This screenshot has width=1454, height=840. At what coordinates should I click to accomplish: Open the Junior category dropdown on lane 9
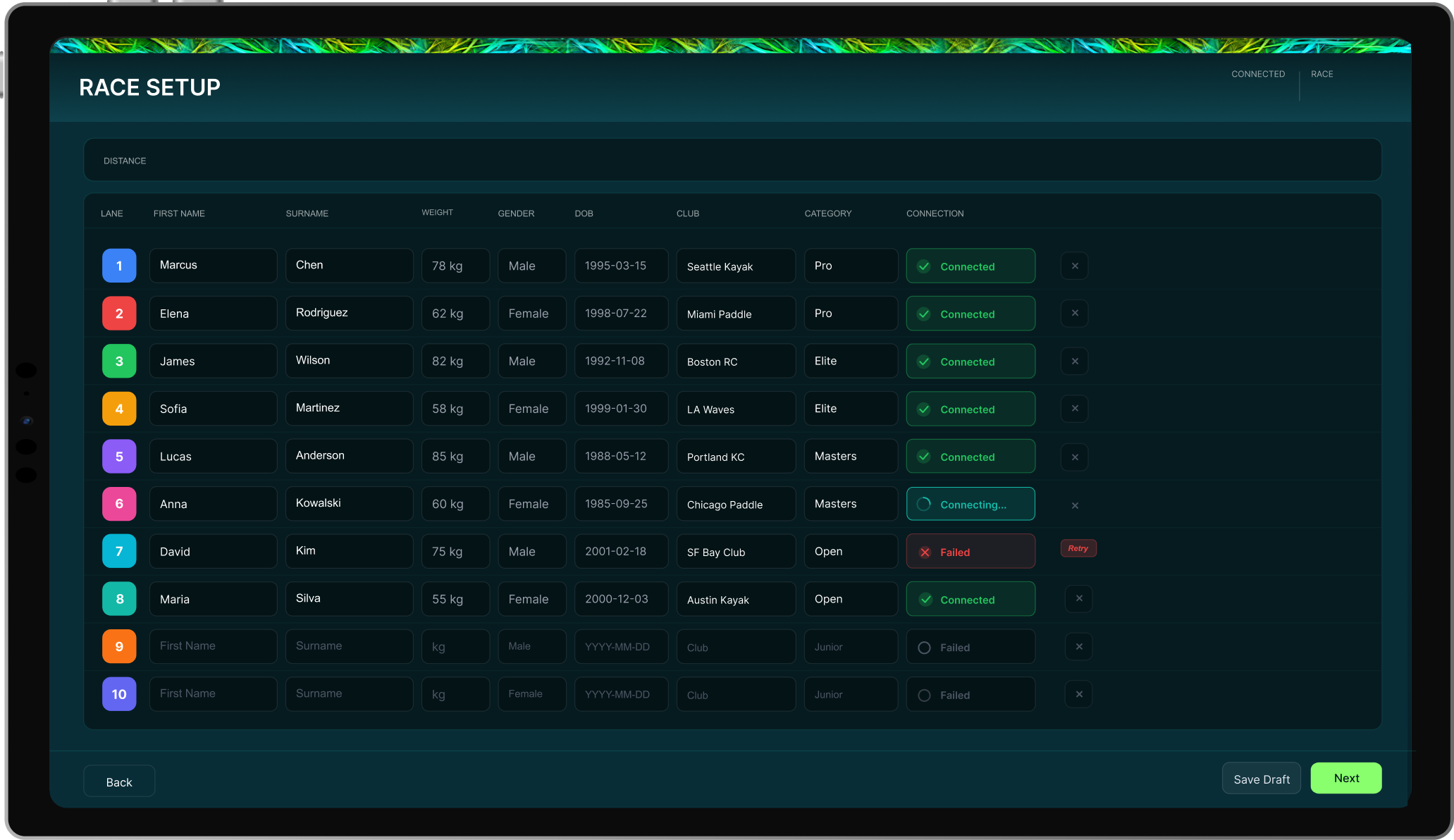[851, 646]
